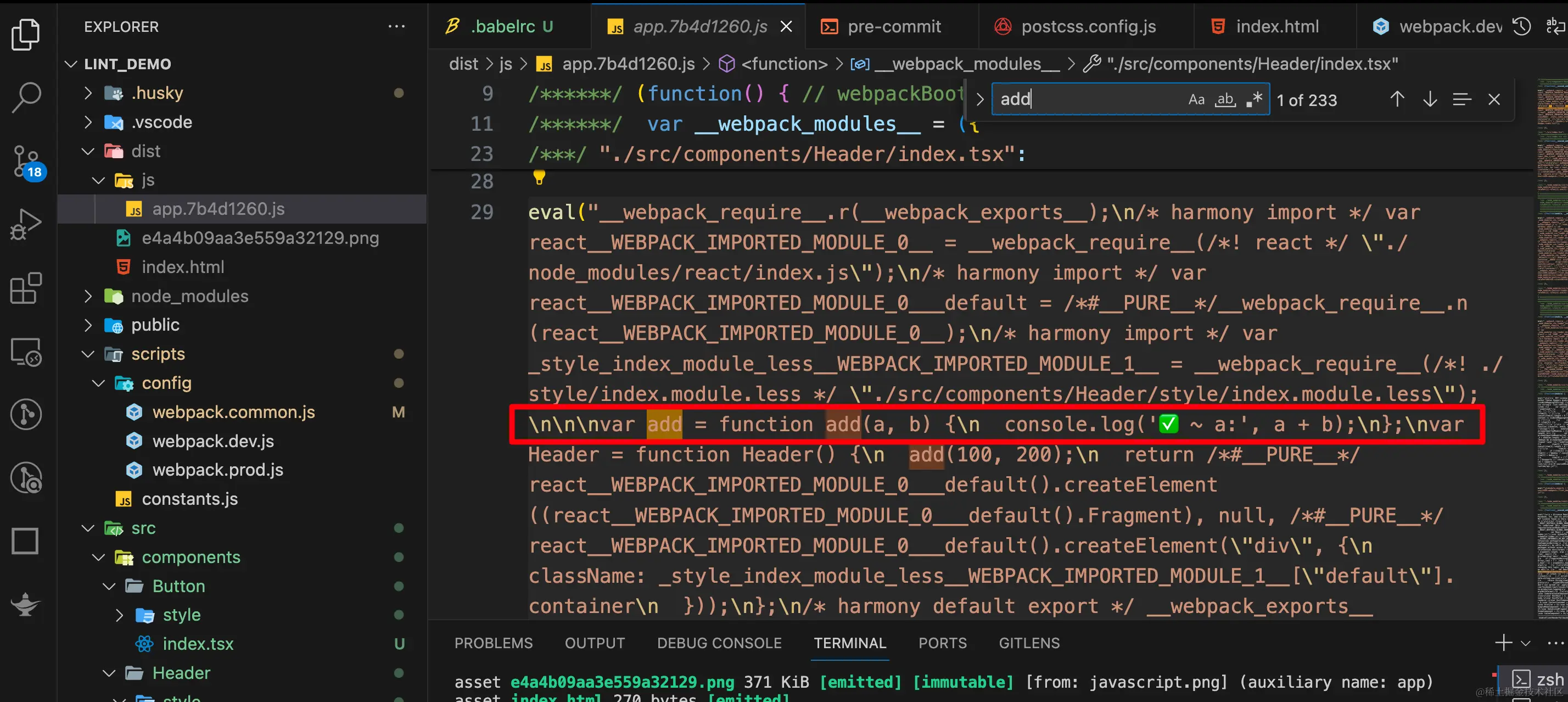Collapse the Header folder
The image size is (1568, 702).
point(109,673)
